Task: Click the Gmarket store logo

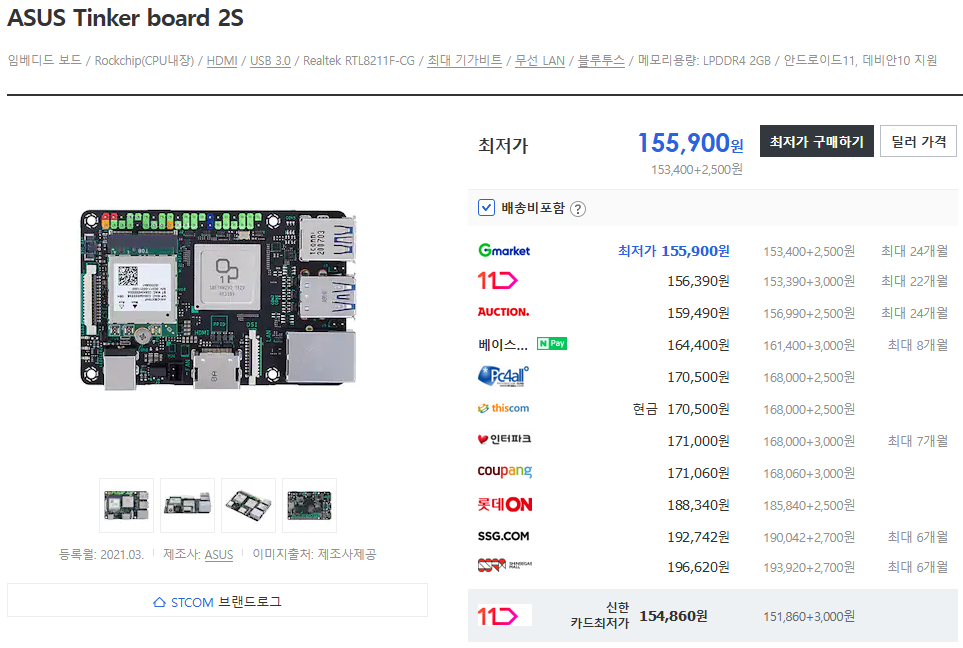Action: 504,251
